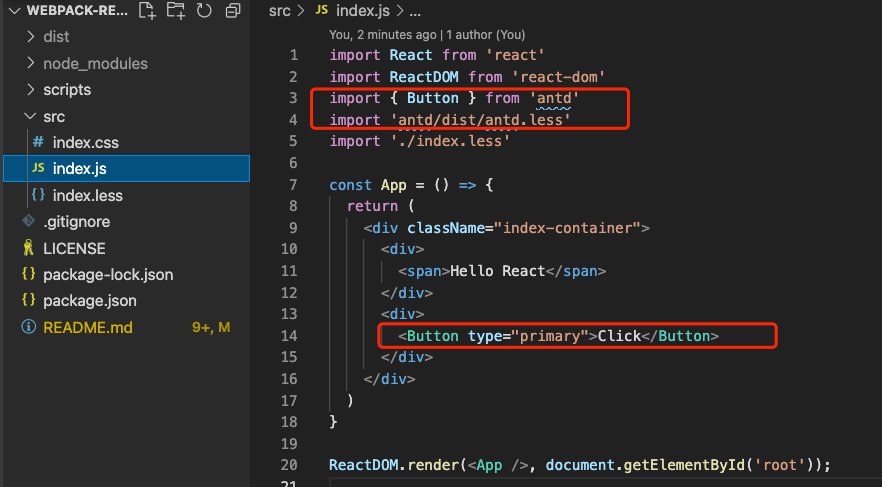Refresh the explorer file tree

[204, 10]
